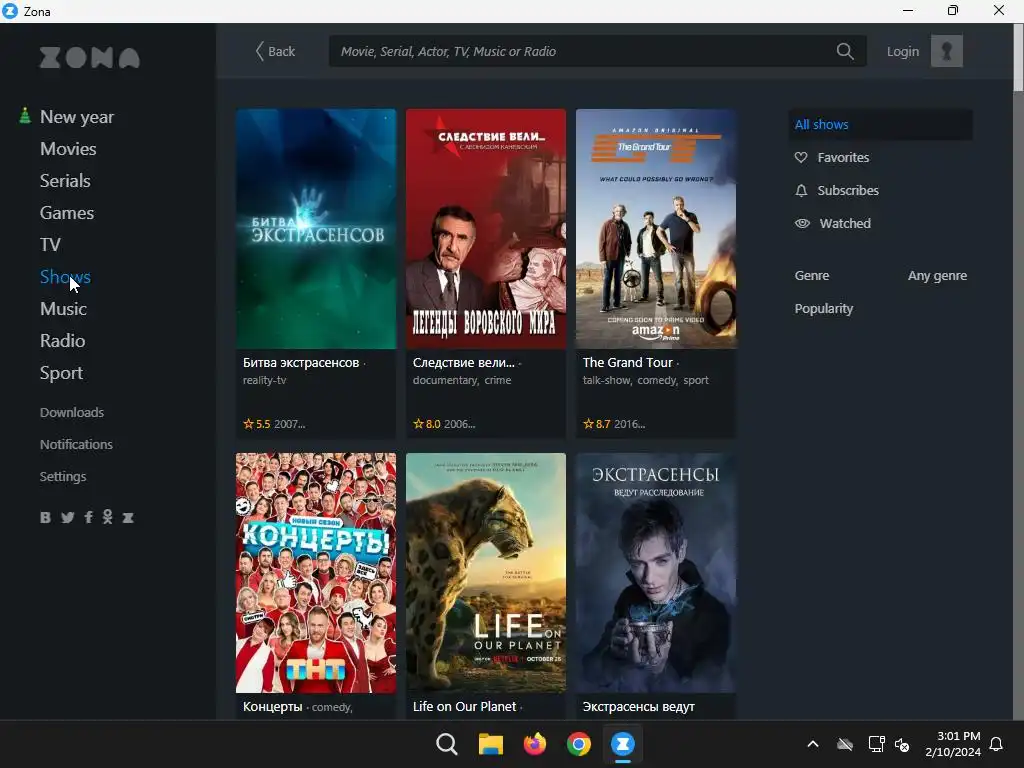This screenshot has height=768, width=1024.
Task: Select Shows in the sidebar
Action: (x=65, y=277)
